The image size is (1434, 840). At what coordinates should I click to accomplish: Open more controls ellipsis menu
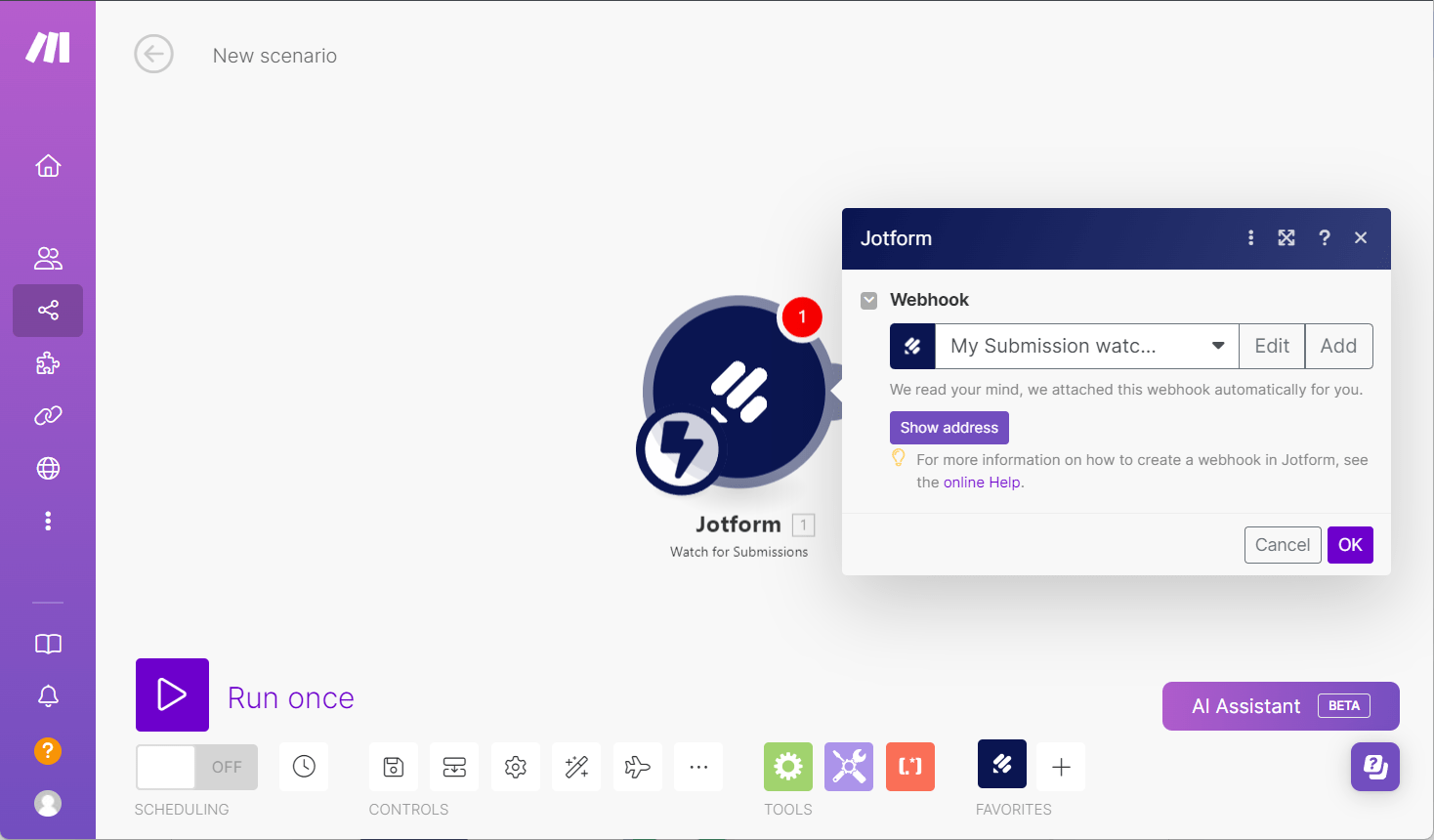698,767
